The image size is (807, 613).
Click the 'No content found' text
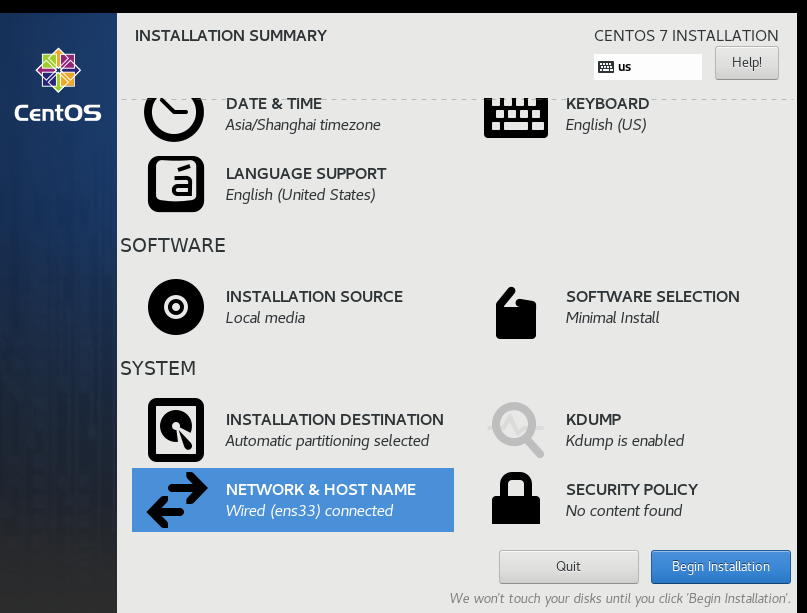coord(624,511)
